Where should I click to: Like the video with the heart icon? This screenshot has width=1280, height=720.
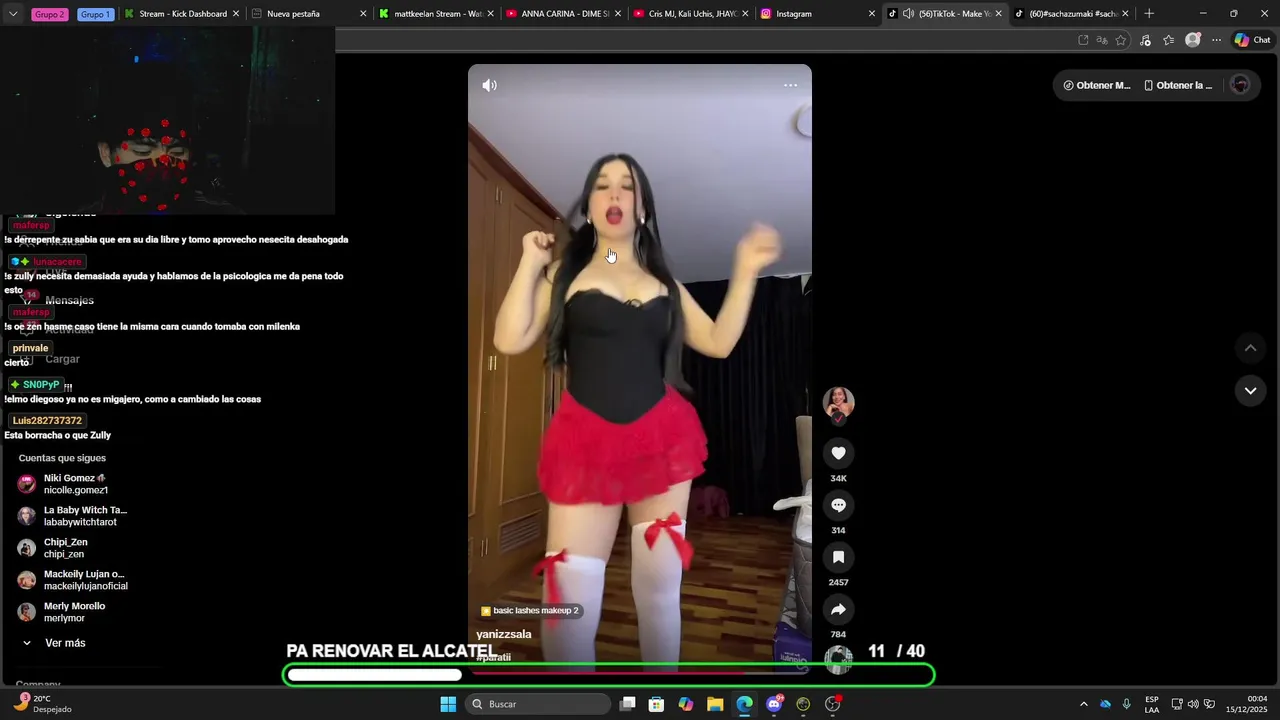point(838,453)
